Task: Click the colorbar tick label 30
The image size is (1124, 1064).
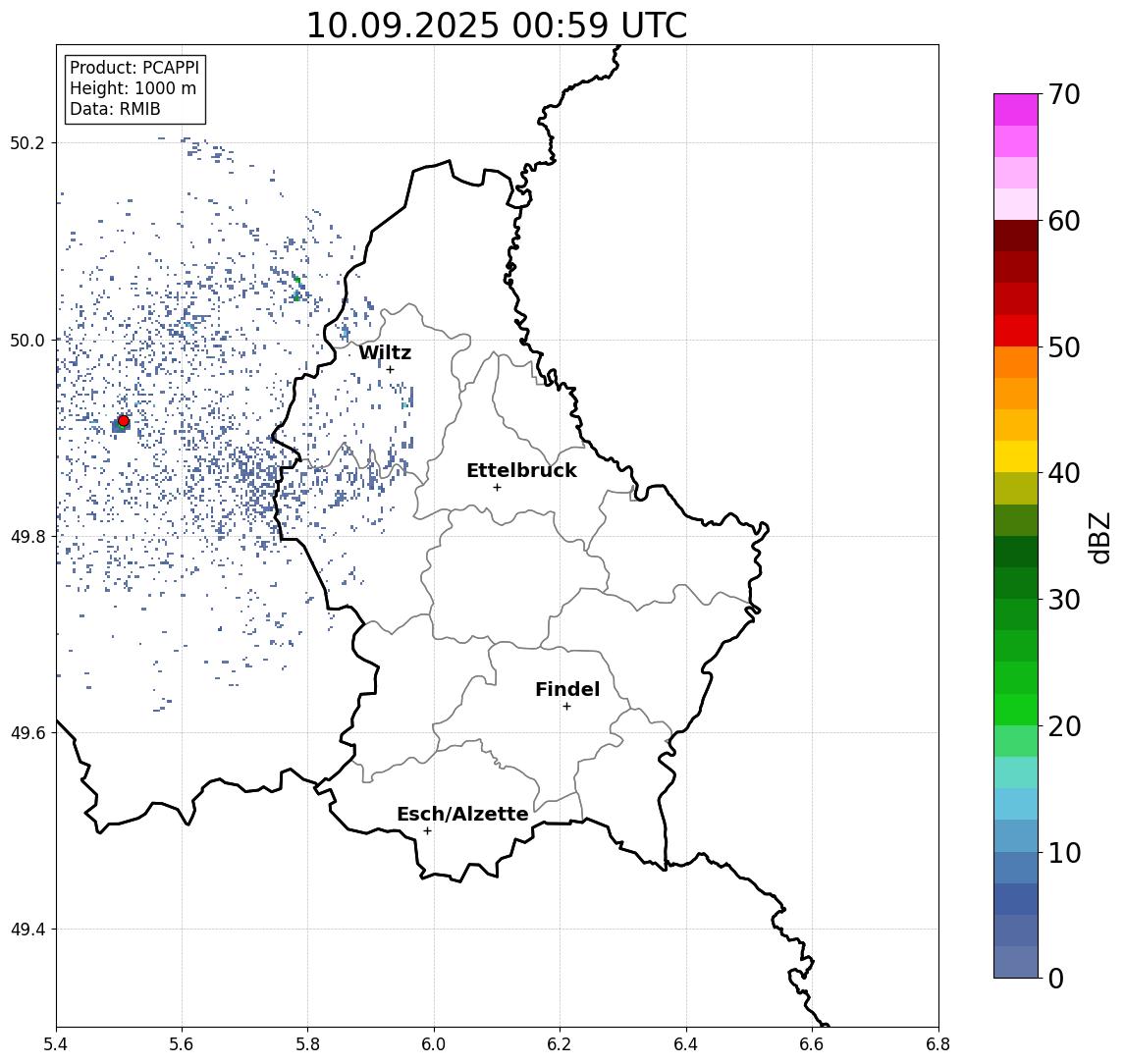Action: [1064, 600]
